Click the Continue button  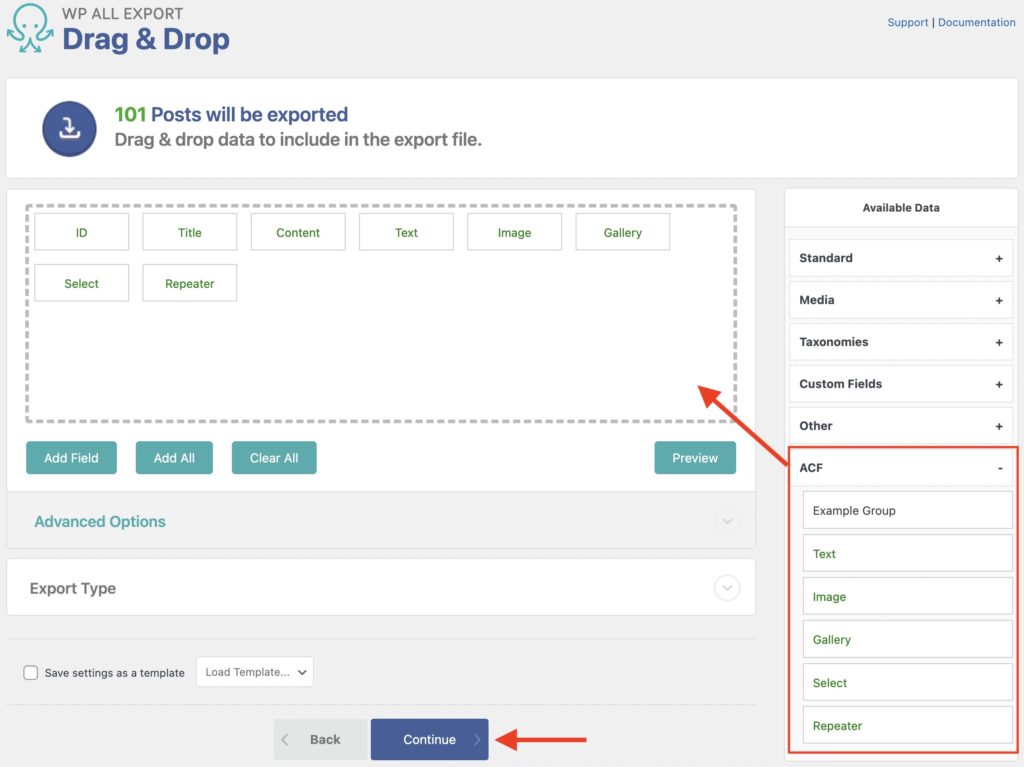pyautogui.click(x=429, y=739)
